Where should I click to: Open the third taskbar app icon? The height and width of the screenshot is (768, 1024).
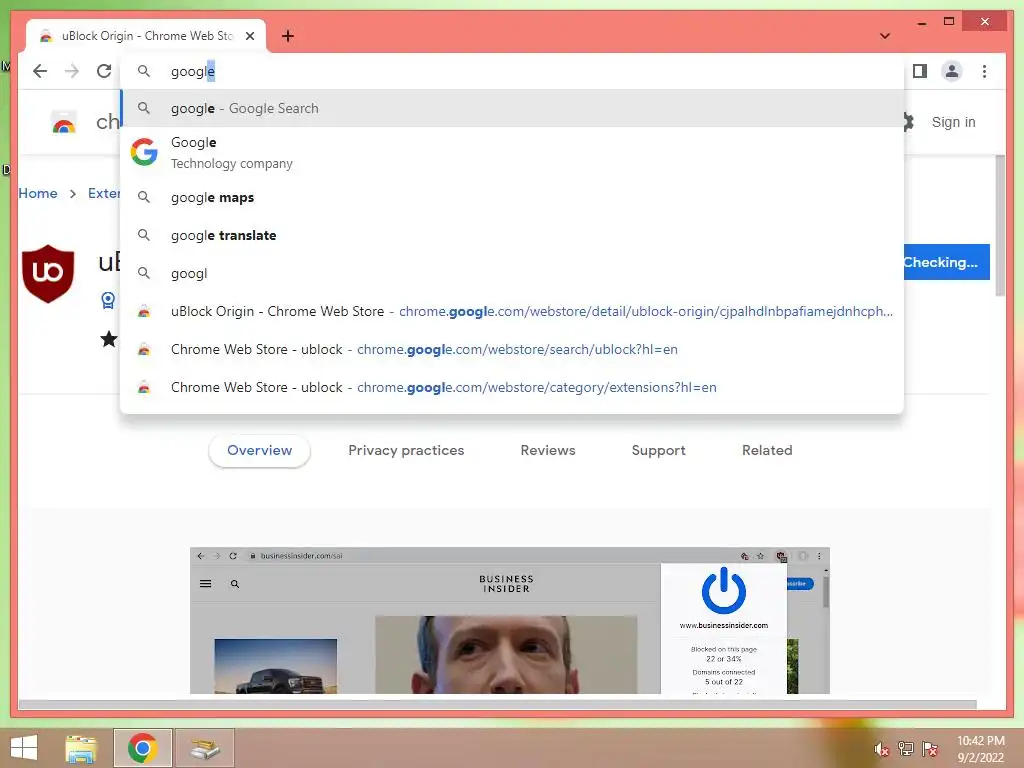pos(204,748)
